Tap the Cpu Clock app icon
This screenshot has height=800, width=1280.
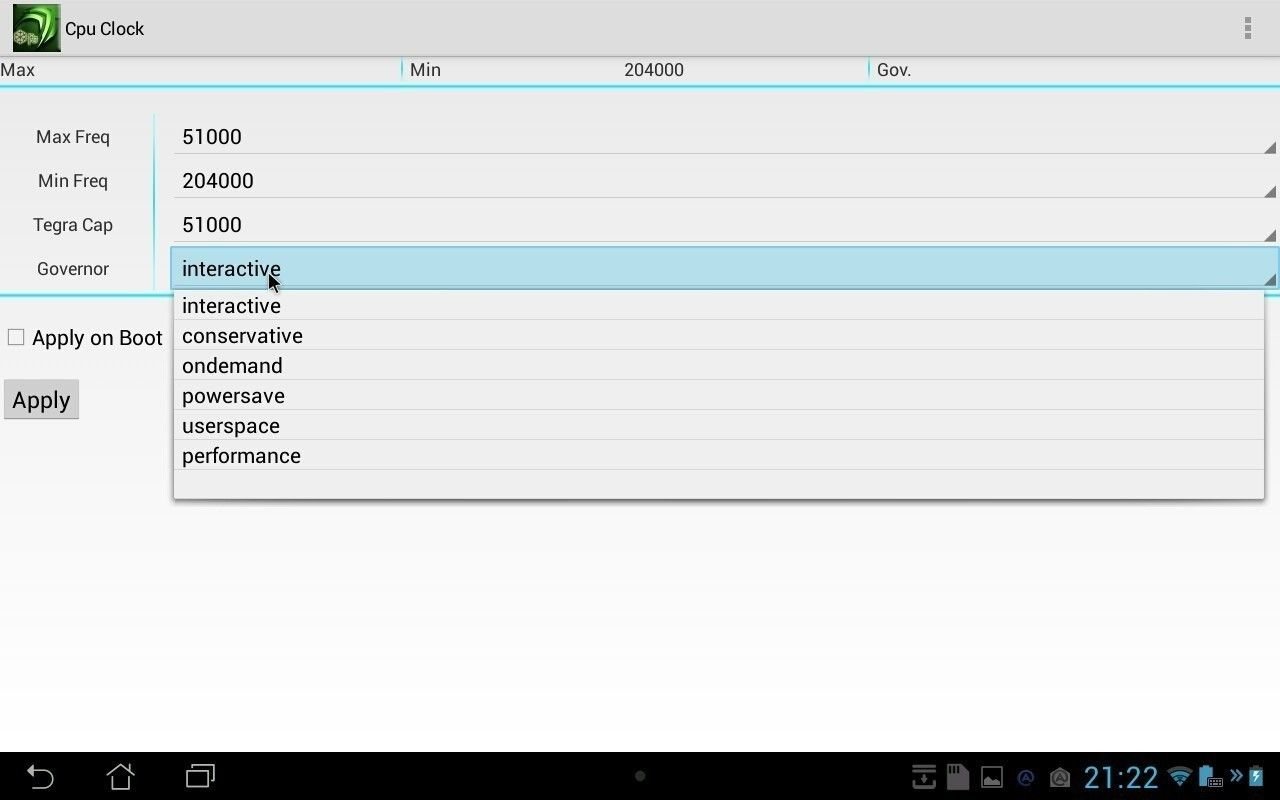36,28
